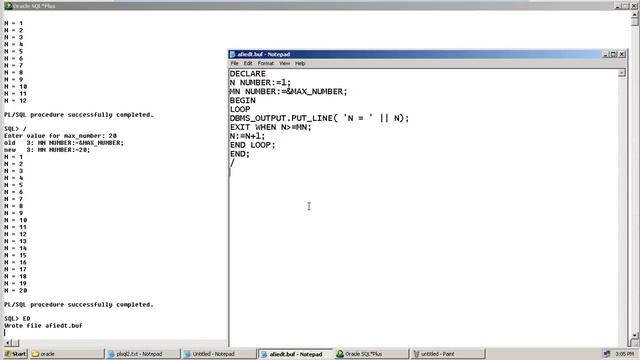640x360 pixels.
Task: Close the Oracle SQL*Plus window
Action: tap(634, 6)
